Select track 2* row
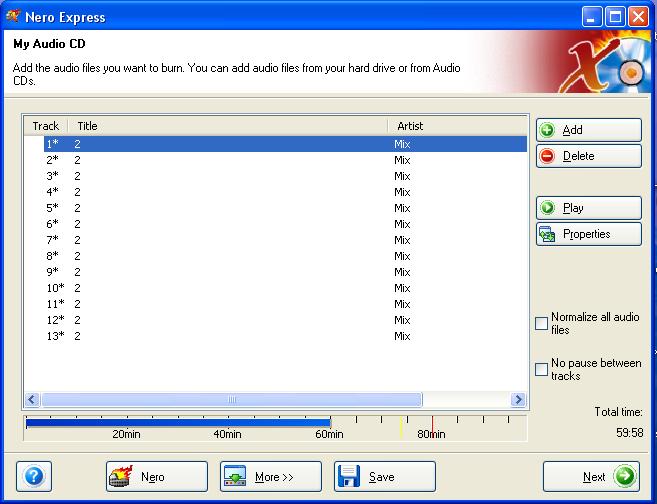Viewport: 657px width, 504px height. click(285, 160)
